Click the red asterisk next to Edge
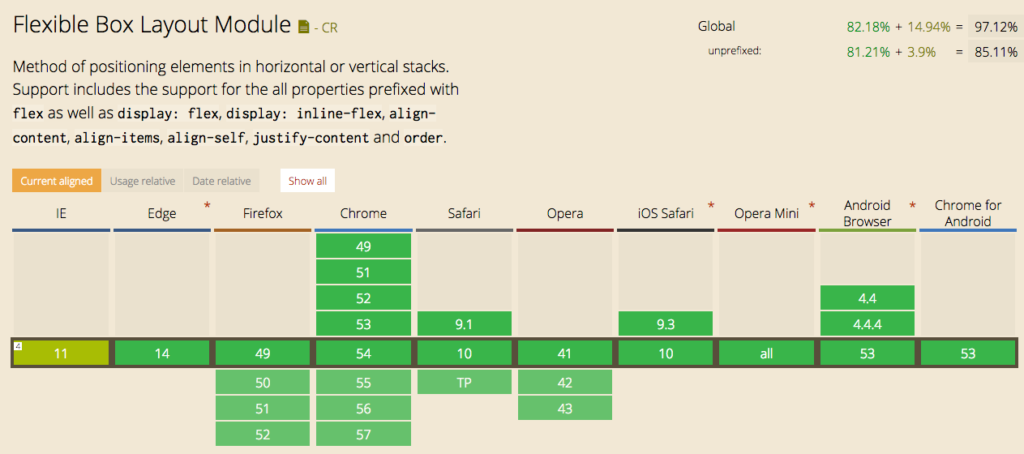Viewport: 1024px width, 454px height. point(207,205)
